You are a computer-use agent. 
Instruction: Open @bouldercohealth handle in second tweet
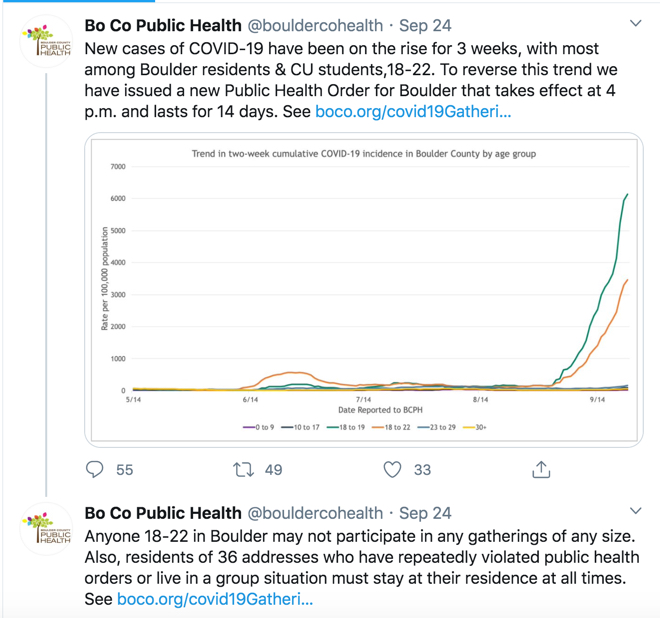pos(315,513)
